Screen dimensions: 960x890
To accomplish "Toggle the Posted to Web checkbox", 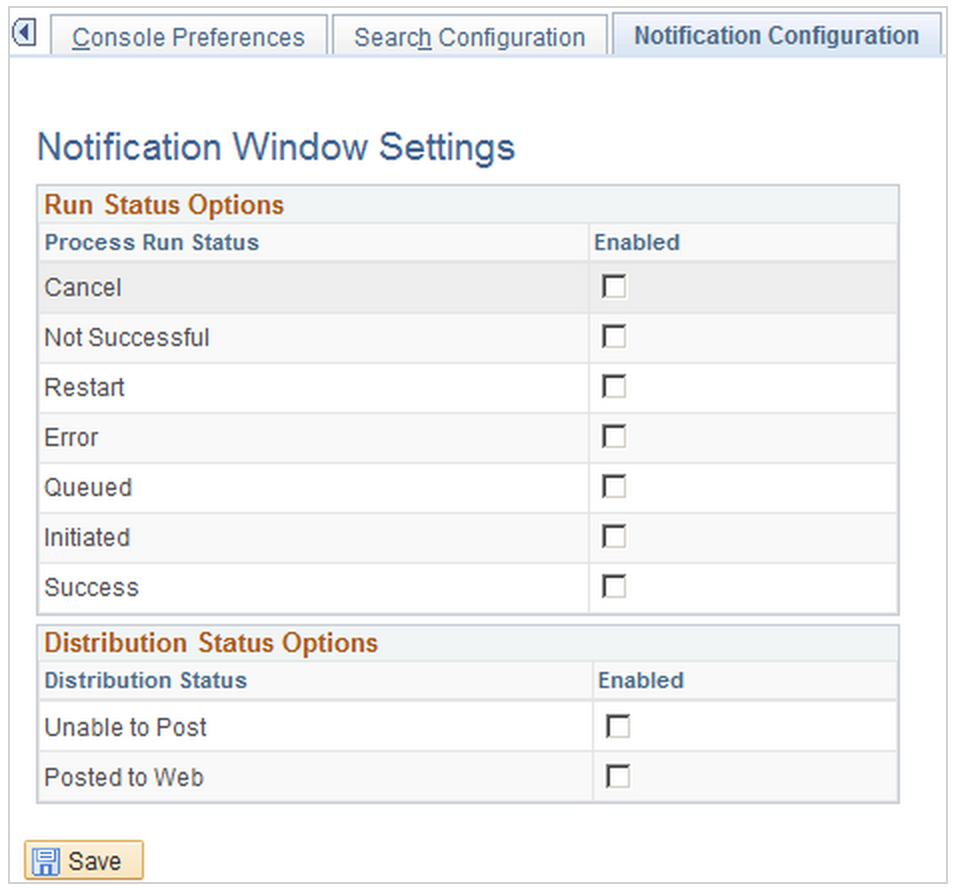I will point(618,777).
